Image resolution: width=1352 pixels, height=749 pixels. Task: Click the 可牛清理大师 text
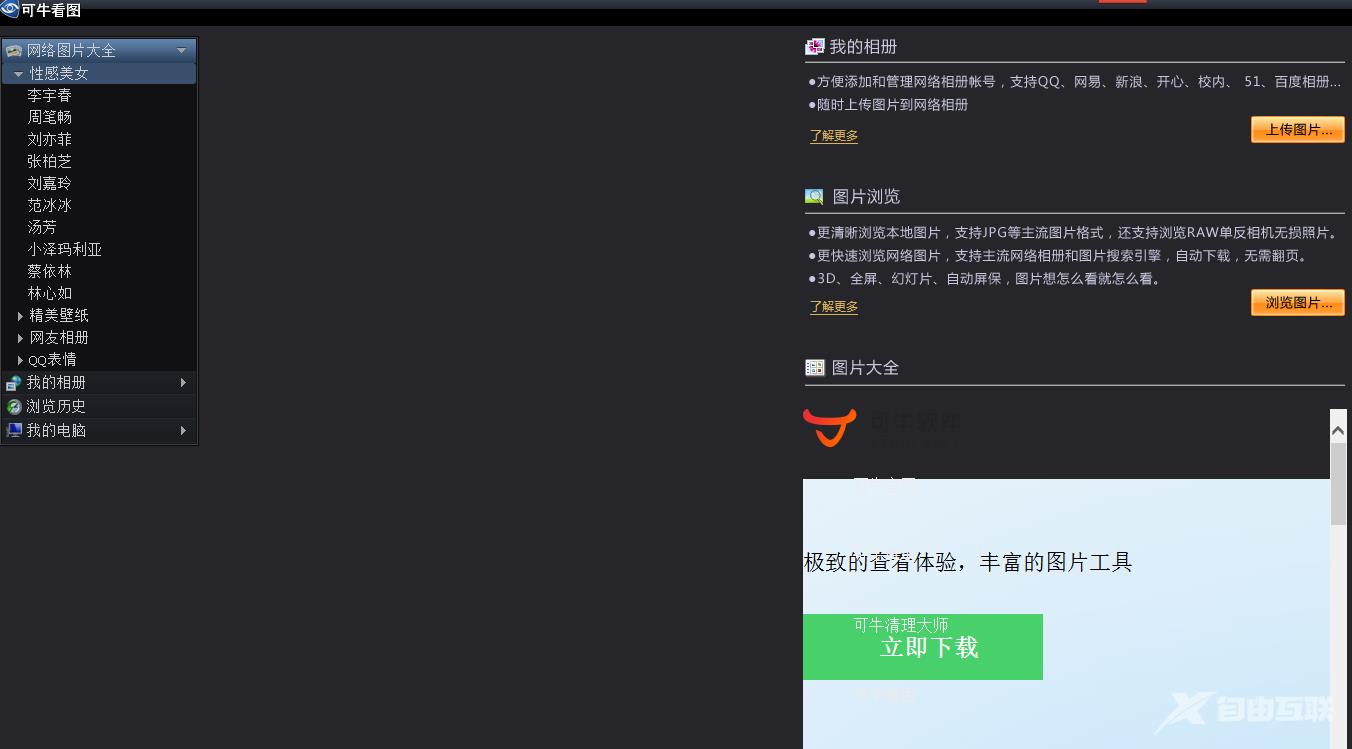(x=901, y=626)
